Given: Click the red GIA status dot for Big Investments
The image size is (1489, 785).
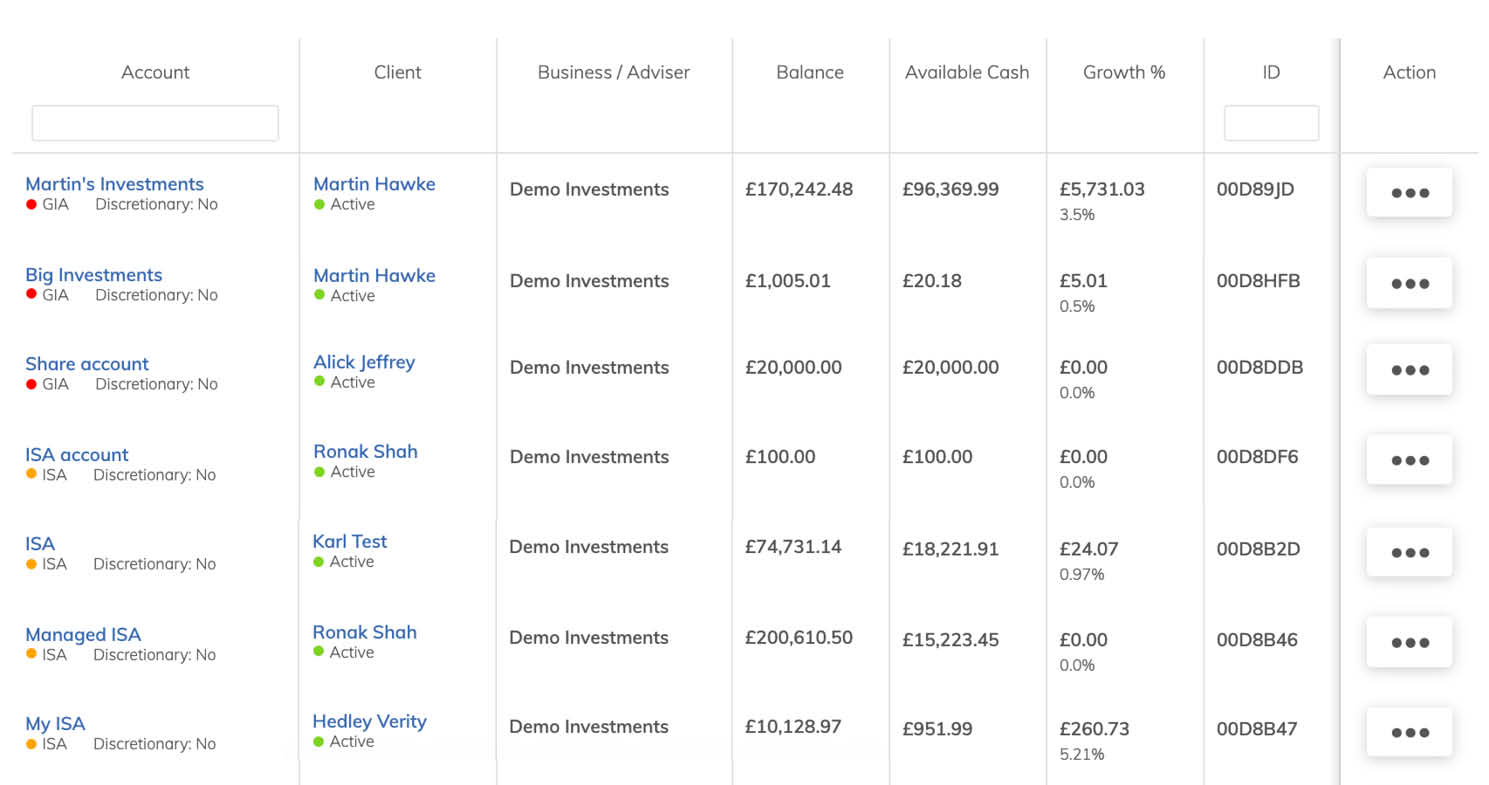Looking at the screenshot, I should (x=30, y=295).
